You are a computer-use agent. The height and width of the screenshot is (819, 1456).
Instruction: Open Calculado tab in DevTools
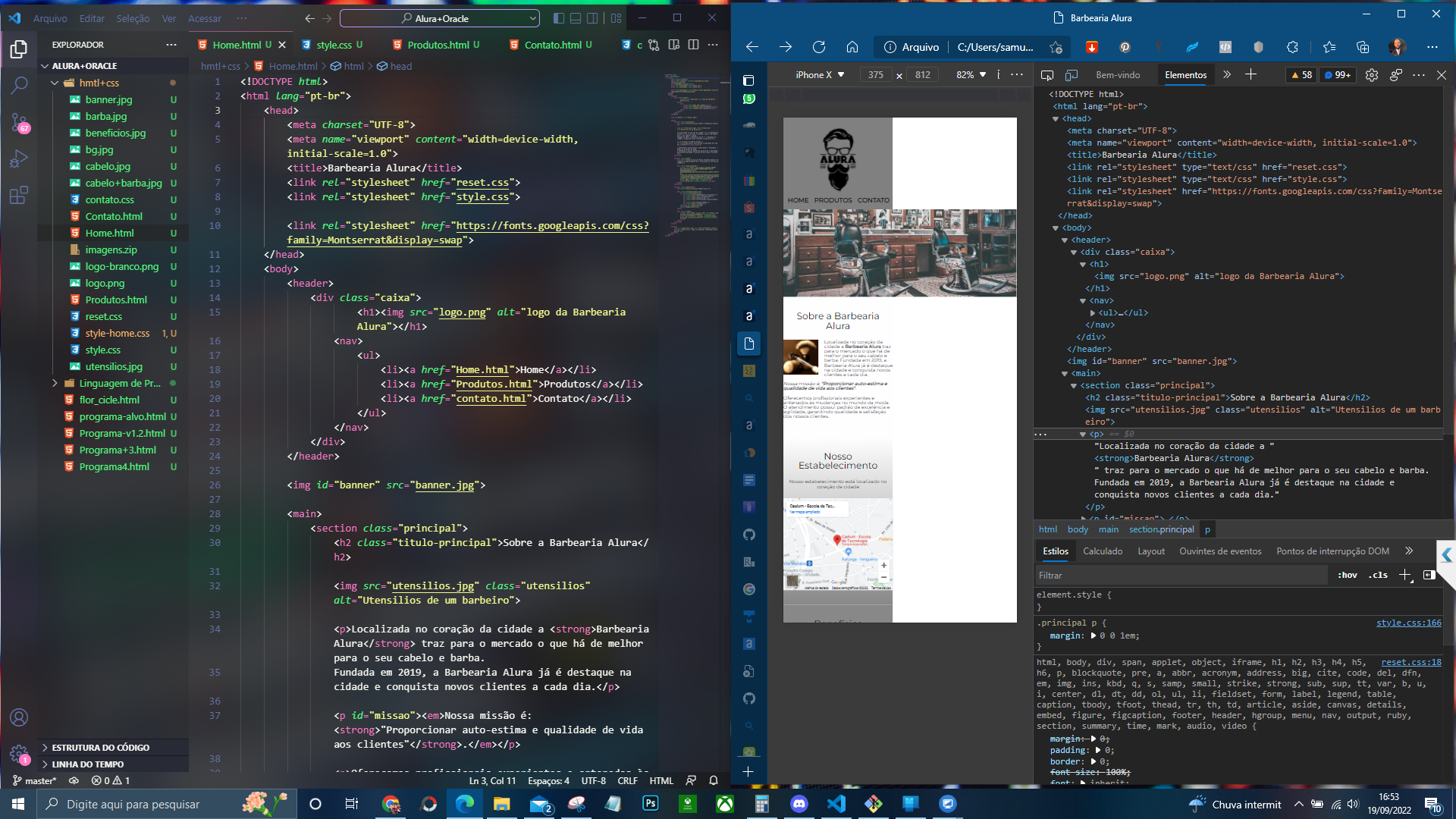coord(1103,551)
